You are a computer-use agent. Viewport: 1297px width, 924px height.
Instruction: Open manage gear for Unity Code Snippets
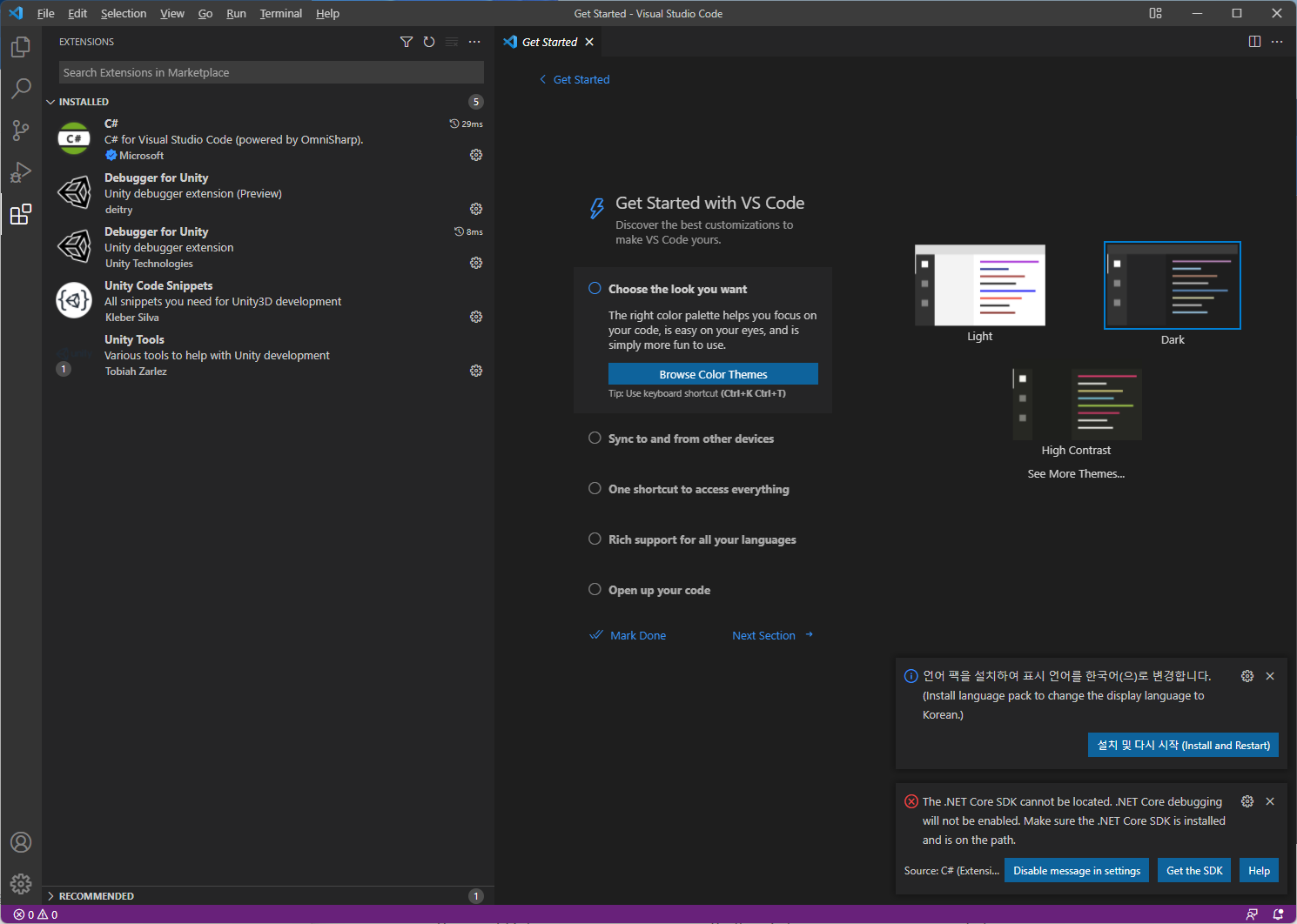476,317
